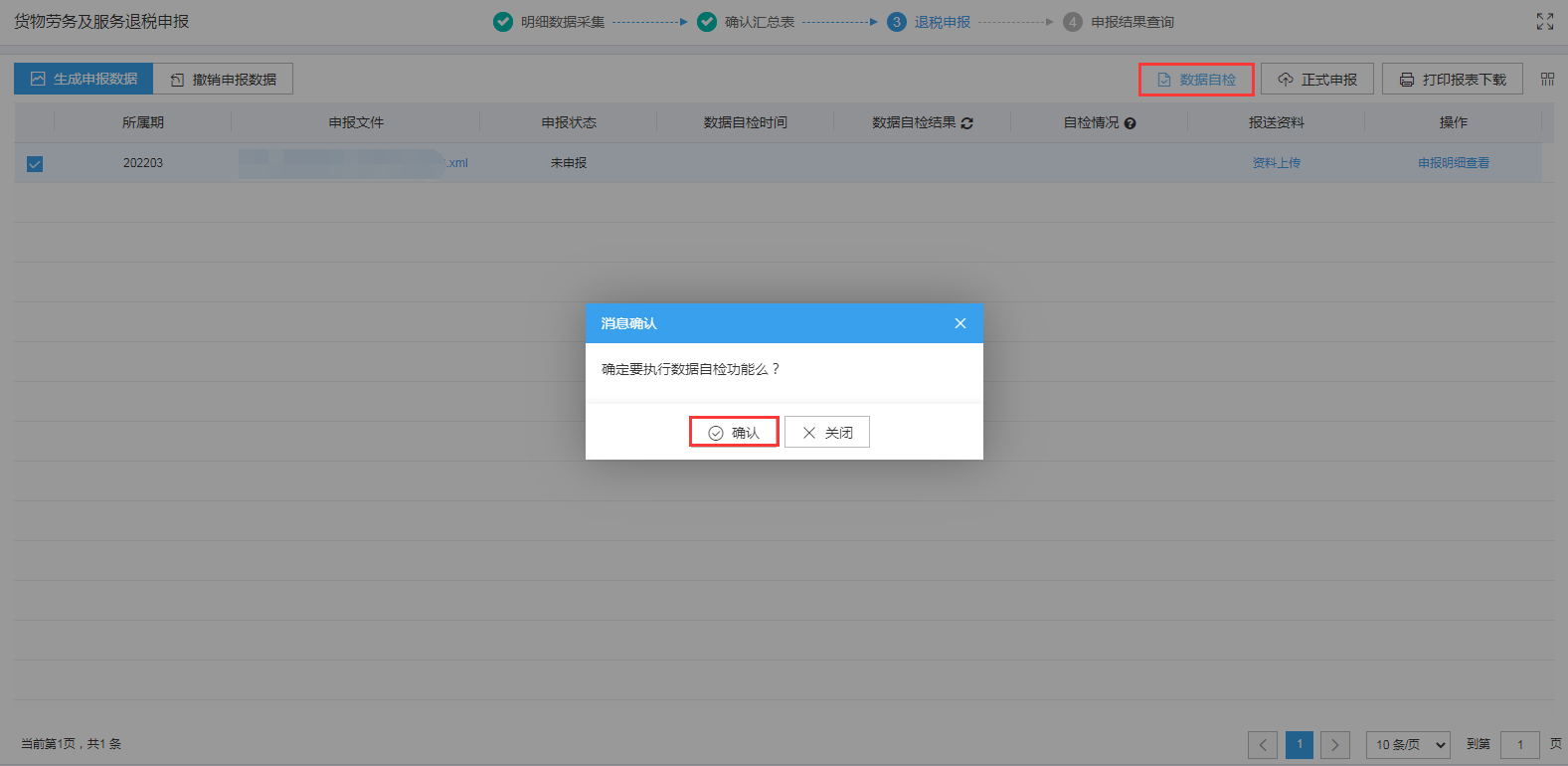The image size is (1568, 766).
Task: Click the fullscreen expand icon
Action: [x=1544, y=22]
